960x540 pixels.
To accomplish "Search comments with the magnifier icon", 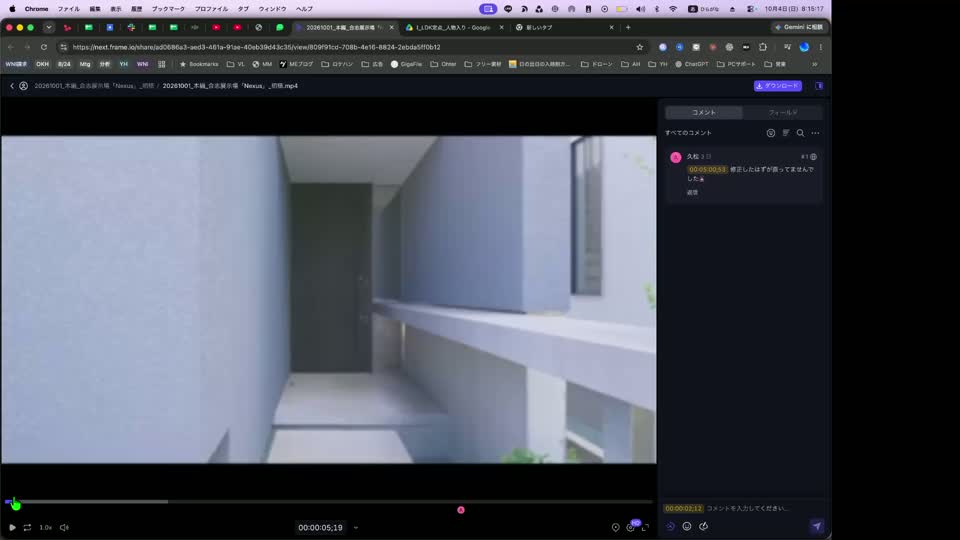I will click(800, 133).
